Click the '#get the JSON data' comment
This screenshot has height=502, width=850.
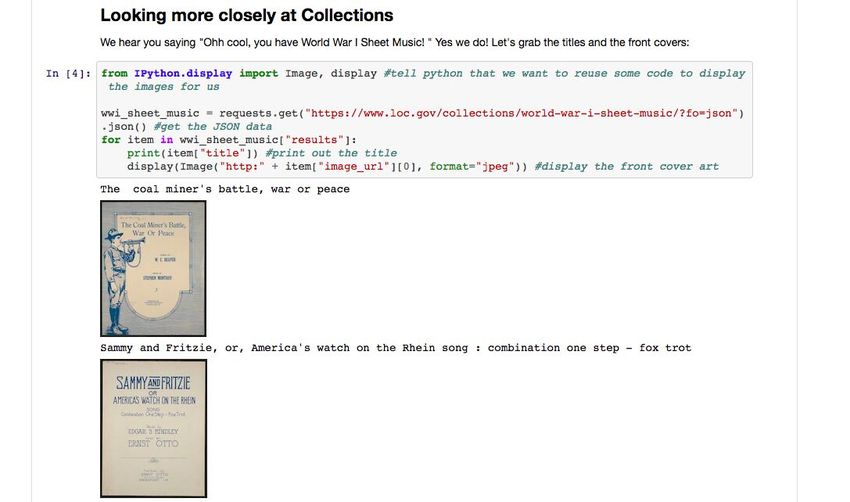pyautogui.click(x=212, y=127)
